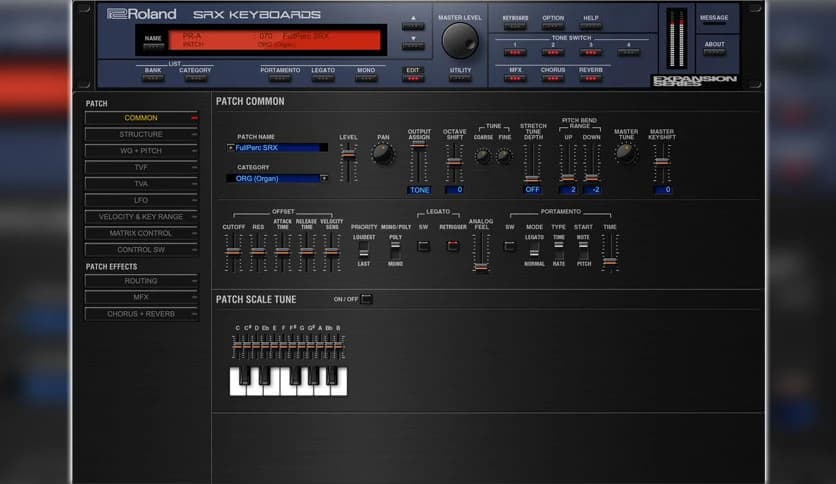Toggle the Legato Retrigger switch
836x484 pixels.
[453, 246]
